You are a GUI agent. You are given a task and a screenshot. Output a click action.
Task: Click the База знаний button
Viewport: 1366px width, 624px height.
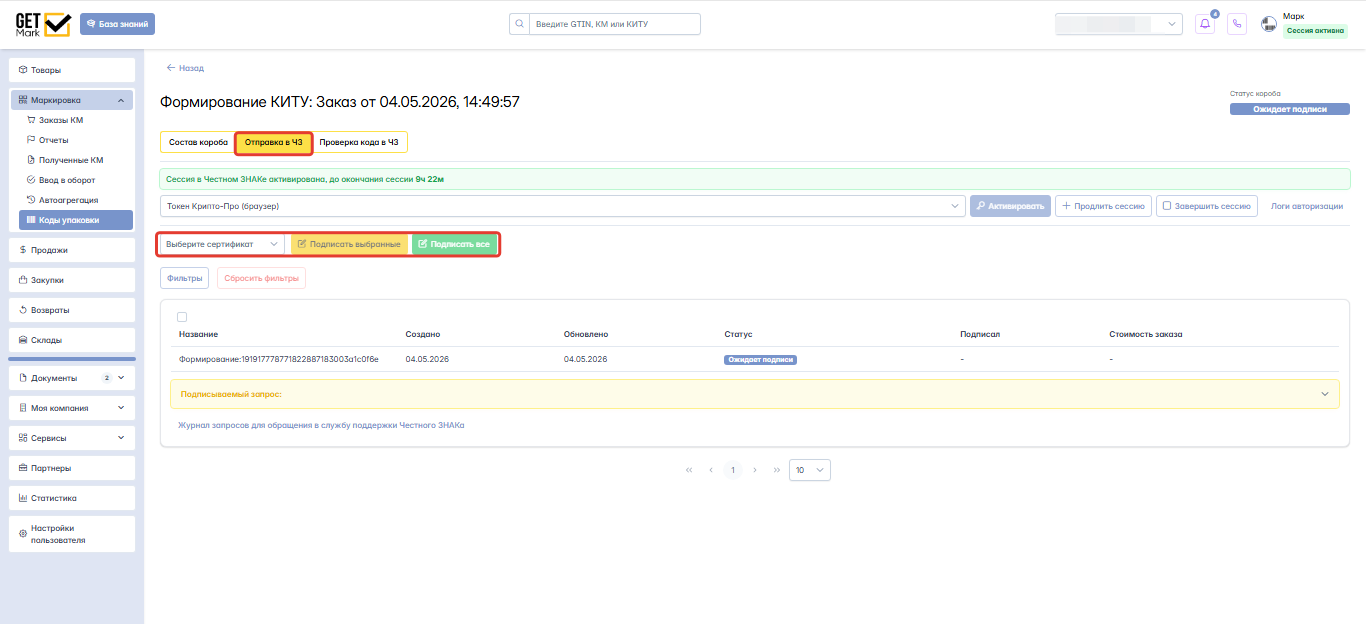[117, 24]
